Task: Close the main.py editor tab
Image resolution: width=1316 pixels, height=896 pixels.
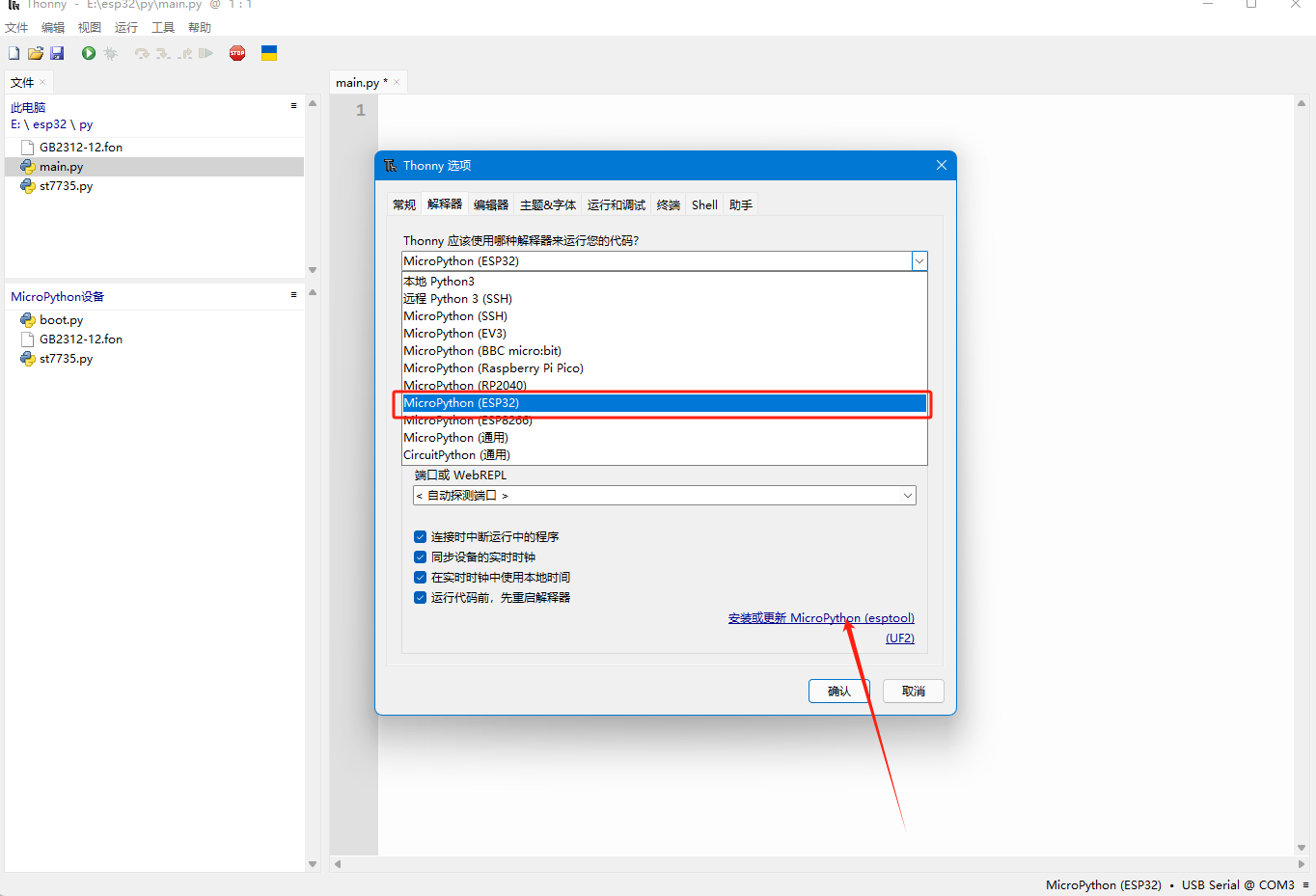Action: pos(397,82)
